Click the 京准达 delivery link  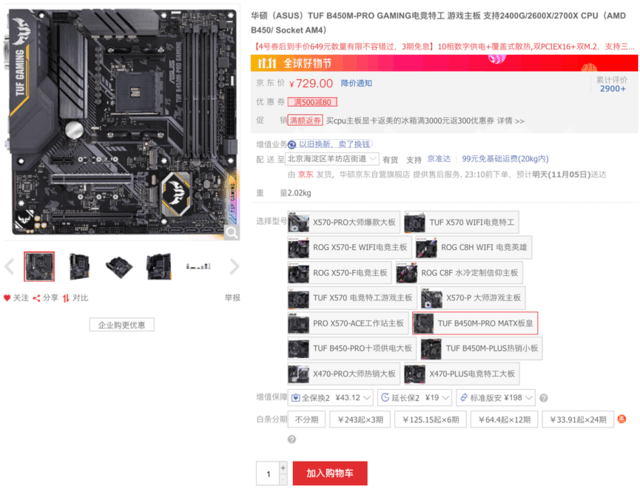[439, 159]
